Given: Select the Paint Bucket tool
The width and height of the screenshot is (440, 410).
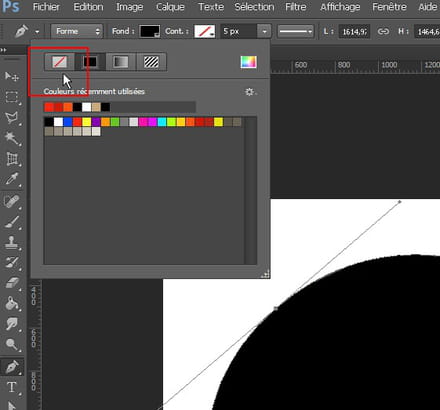Looking at the screenshot, I should pos(12,303).
